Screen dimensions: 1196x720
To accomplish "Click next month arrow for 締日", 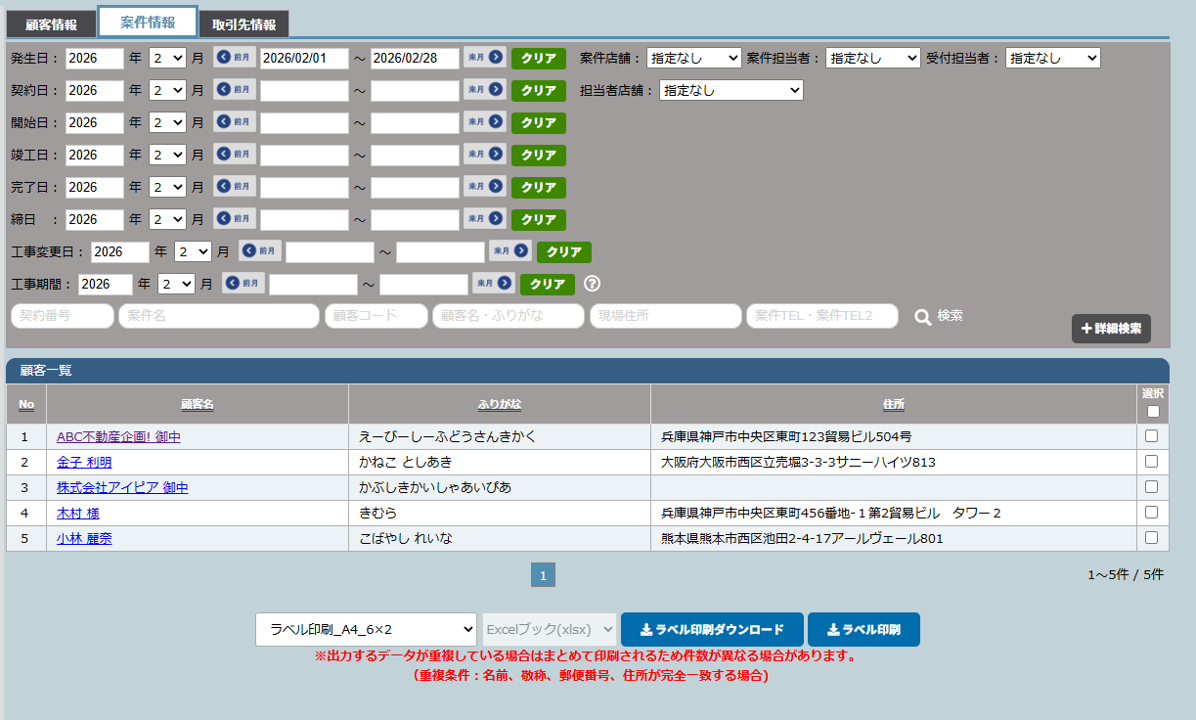I will point(485,219).
